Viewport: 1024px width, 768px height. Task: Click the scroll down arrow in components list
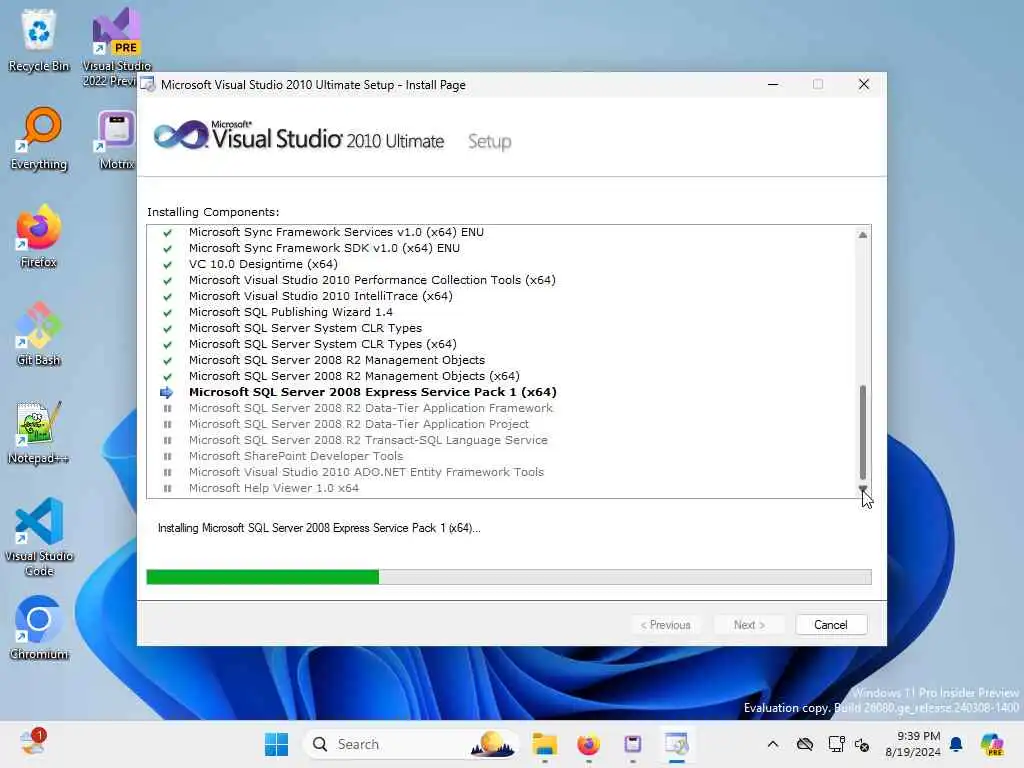click(x=863, y=488)
